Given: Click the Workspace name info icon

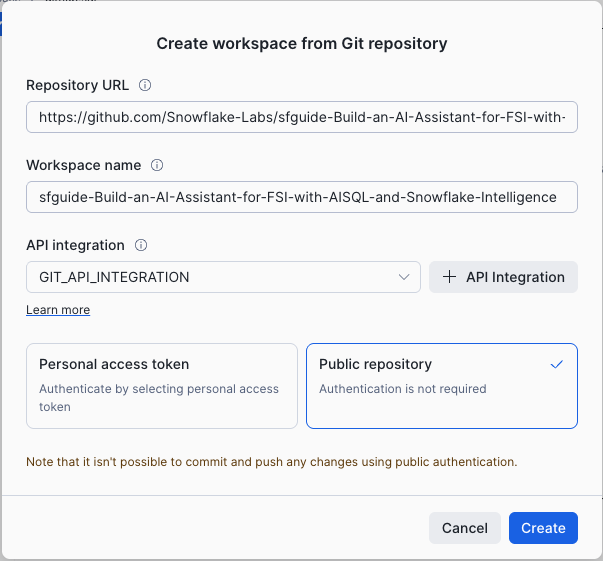Looking at the screenshot, I should (x=157, y=165).
